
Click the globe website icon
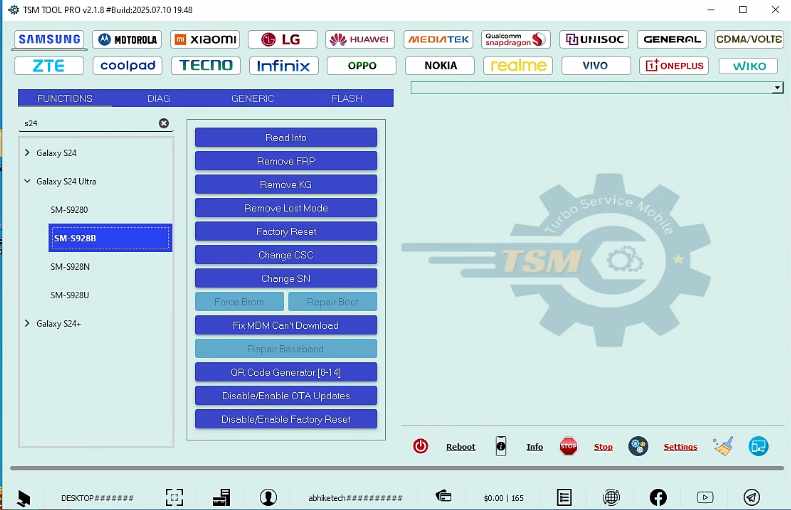(611, 497)
